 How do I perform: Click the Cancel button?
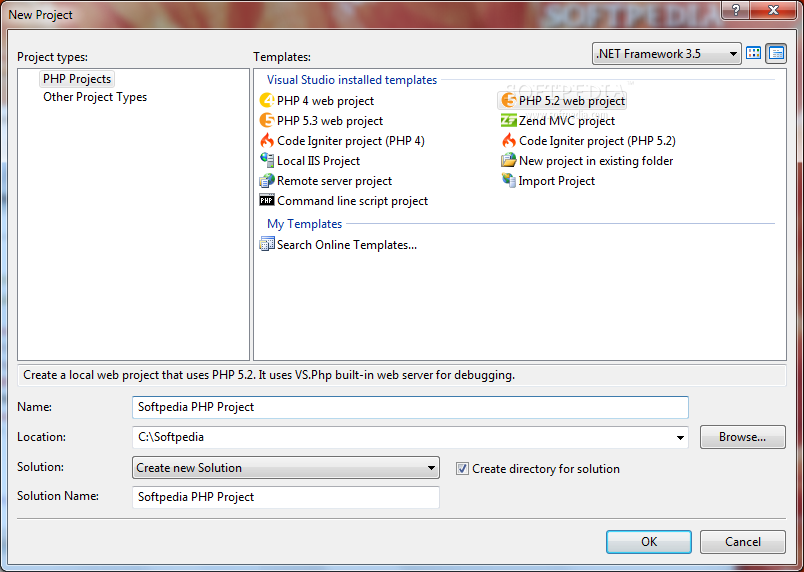(x=742, y=542)
